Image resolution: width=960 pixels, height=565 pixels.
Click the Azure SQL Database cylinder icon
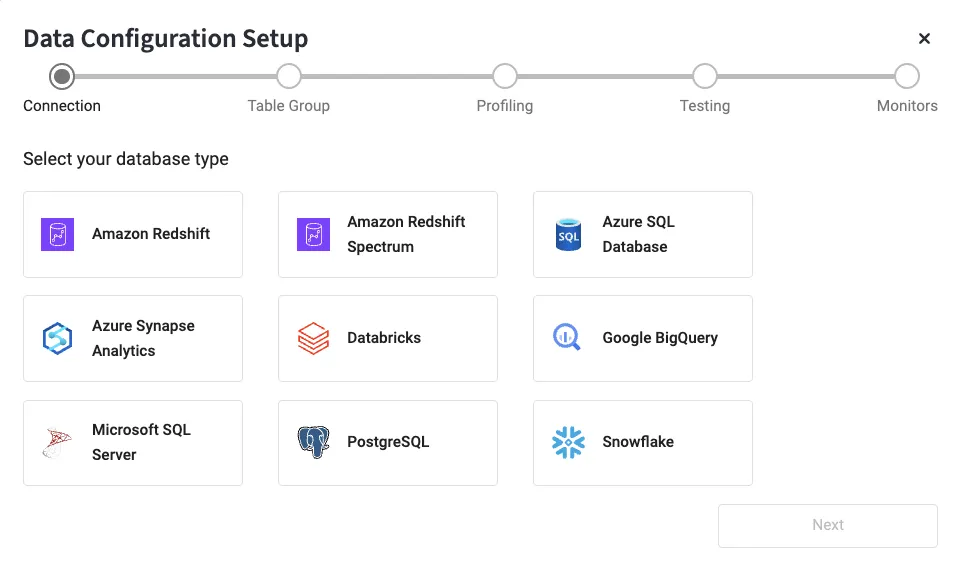point(568,235)
